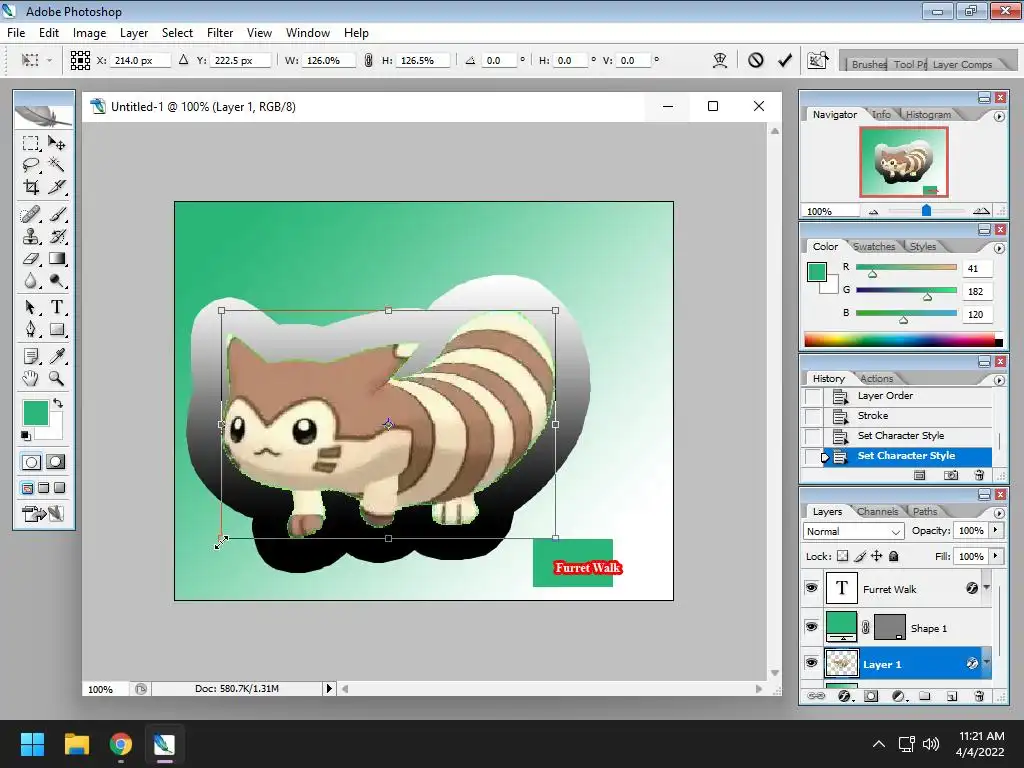
Task: Open the Filter menu
Action: coord(220,33)
